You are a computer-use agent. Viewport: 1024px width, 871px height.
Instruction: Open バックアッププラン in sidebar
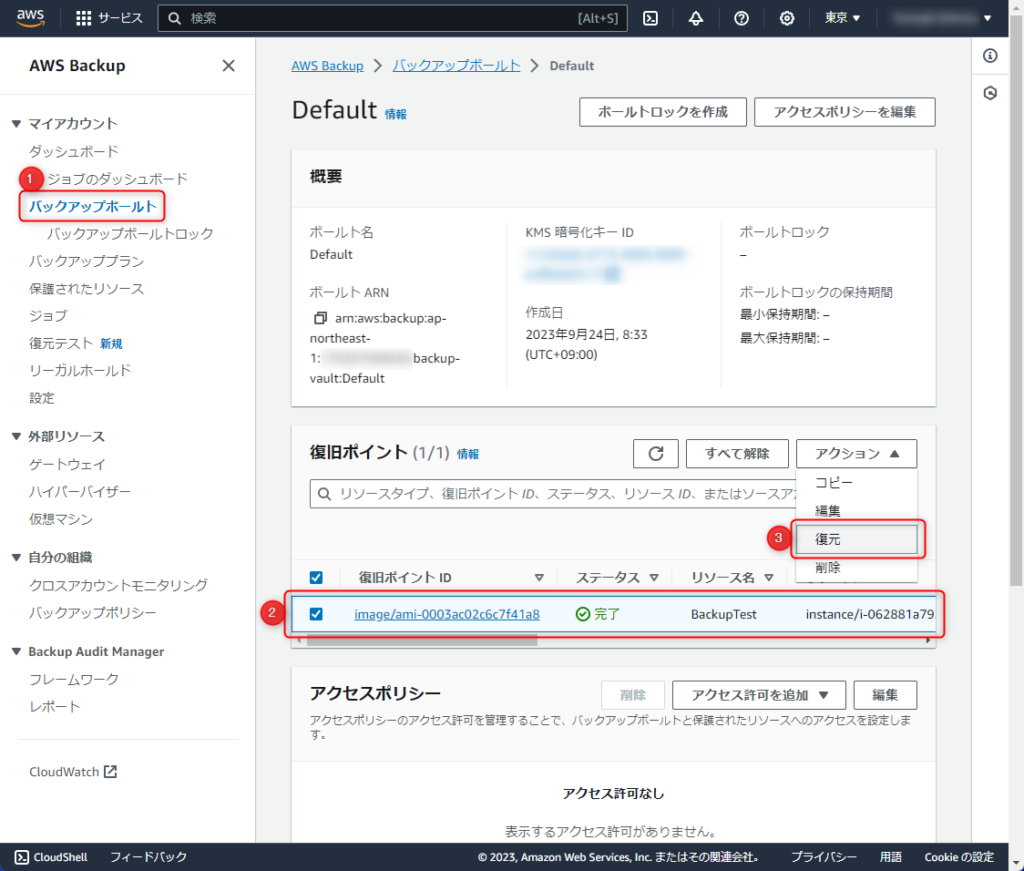(x=86, y=261)
